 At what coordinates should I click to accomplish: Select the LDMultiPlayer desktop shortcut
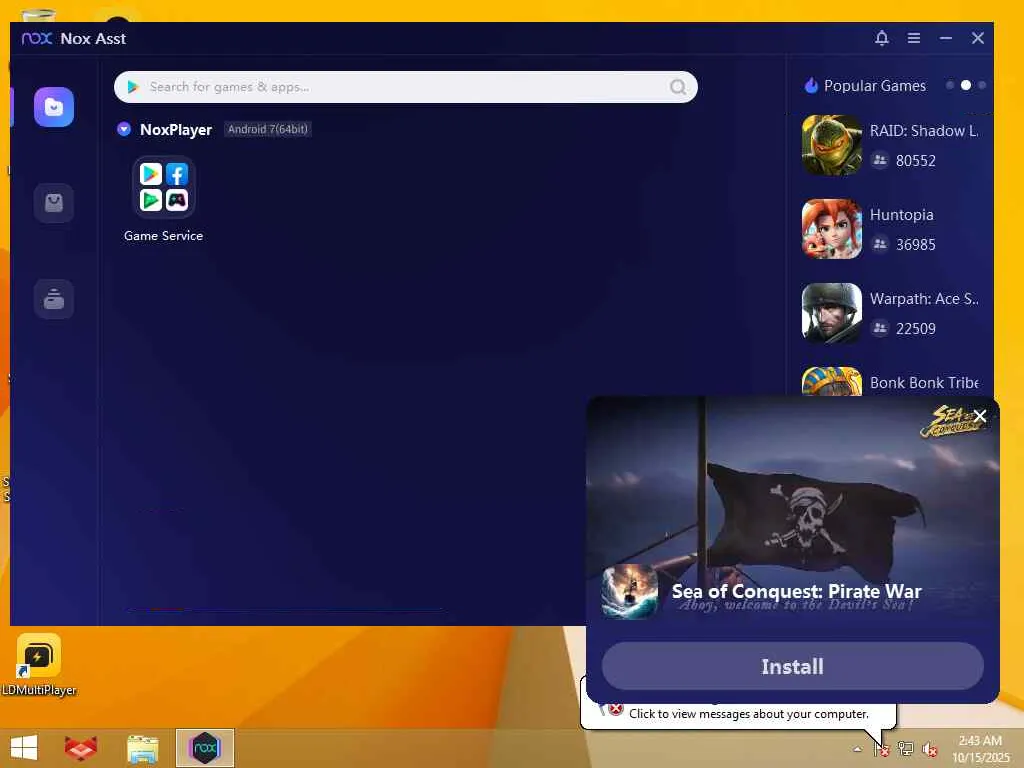click(x=39, y=665)
